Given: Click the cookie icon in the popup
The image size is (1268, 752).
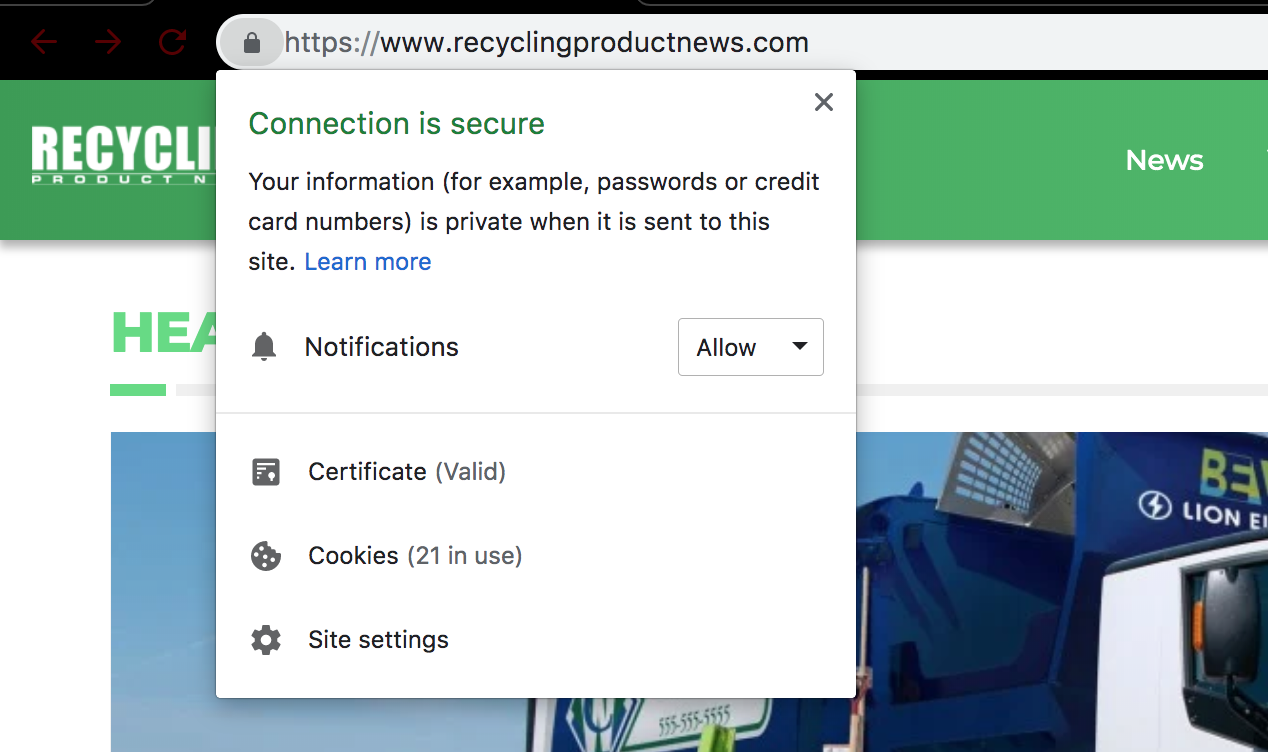Looking at the screenshot, I should pos(265,556).
